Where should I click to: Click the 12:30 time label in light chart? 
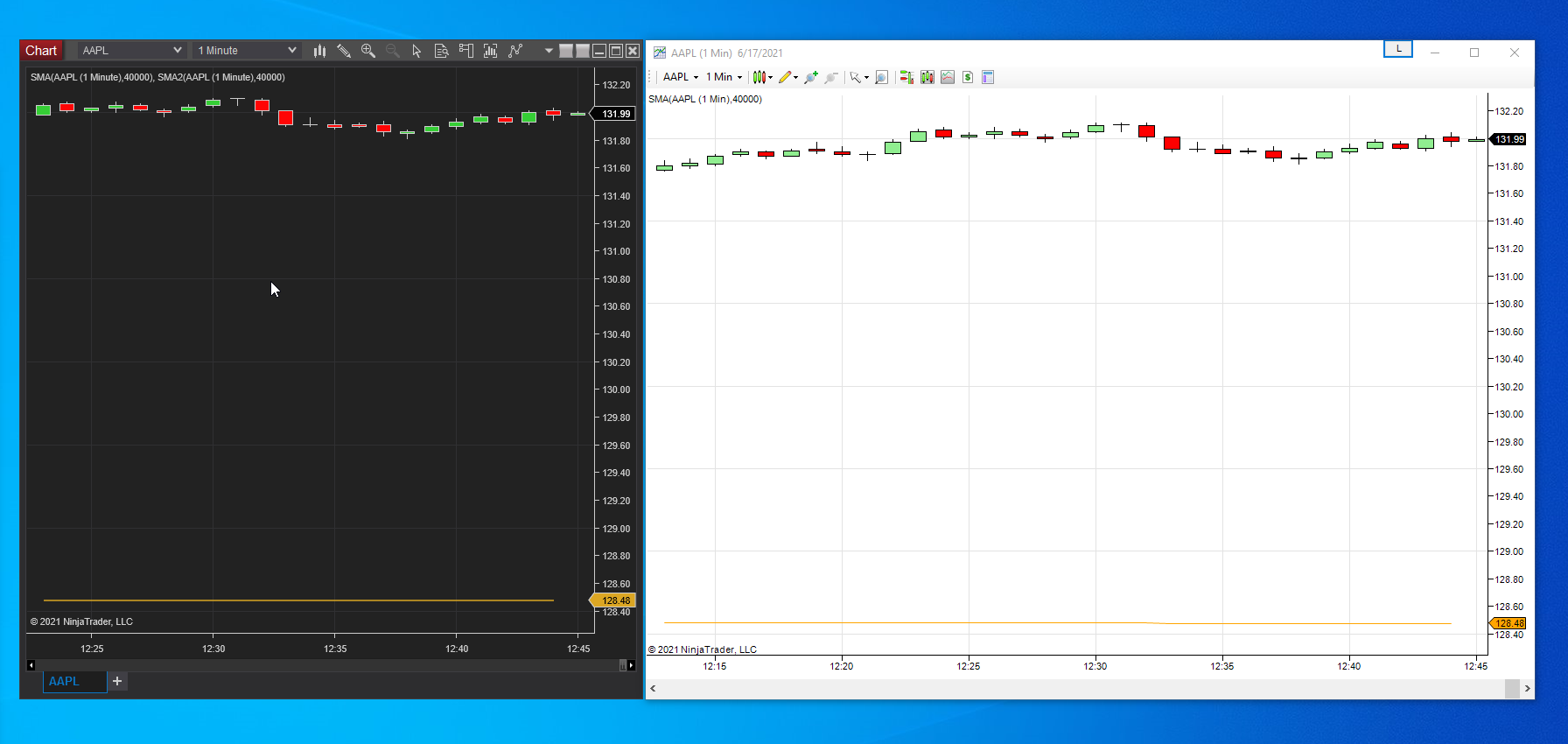point(1095,666)
